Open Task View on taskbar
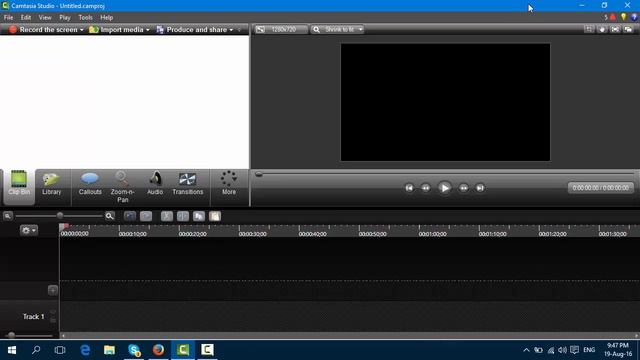The image size is (640, 360). coord(60,350)
